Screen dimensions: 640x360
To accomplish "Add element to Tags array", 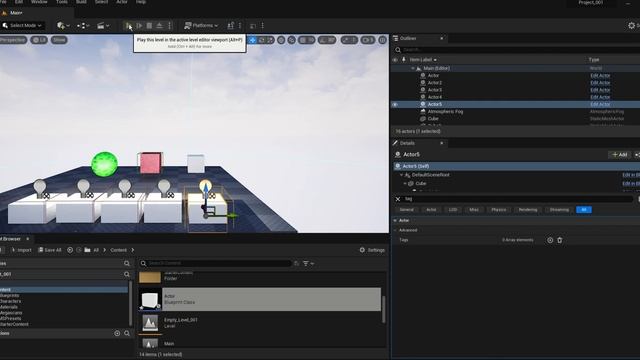I will point(550,240).
